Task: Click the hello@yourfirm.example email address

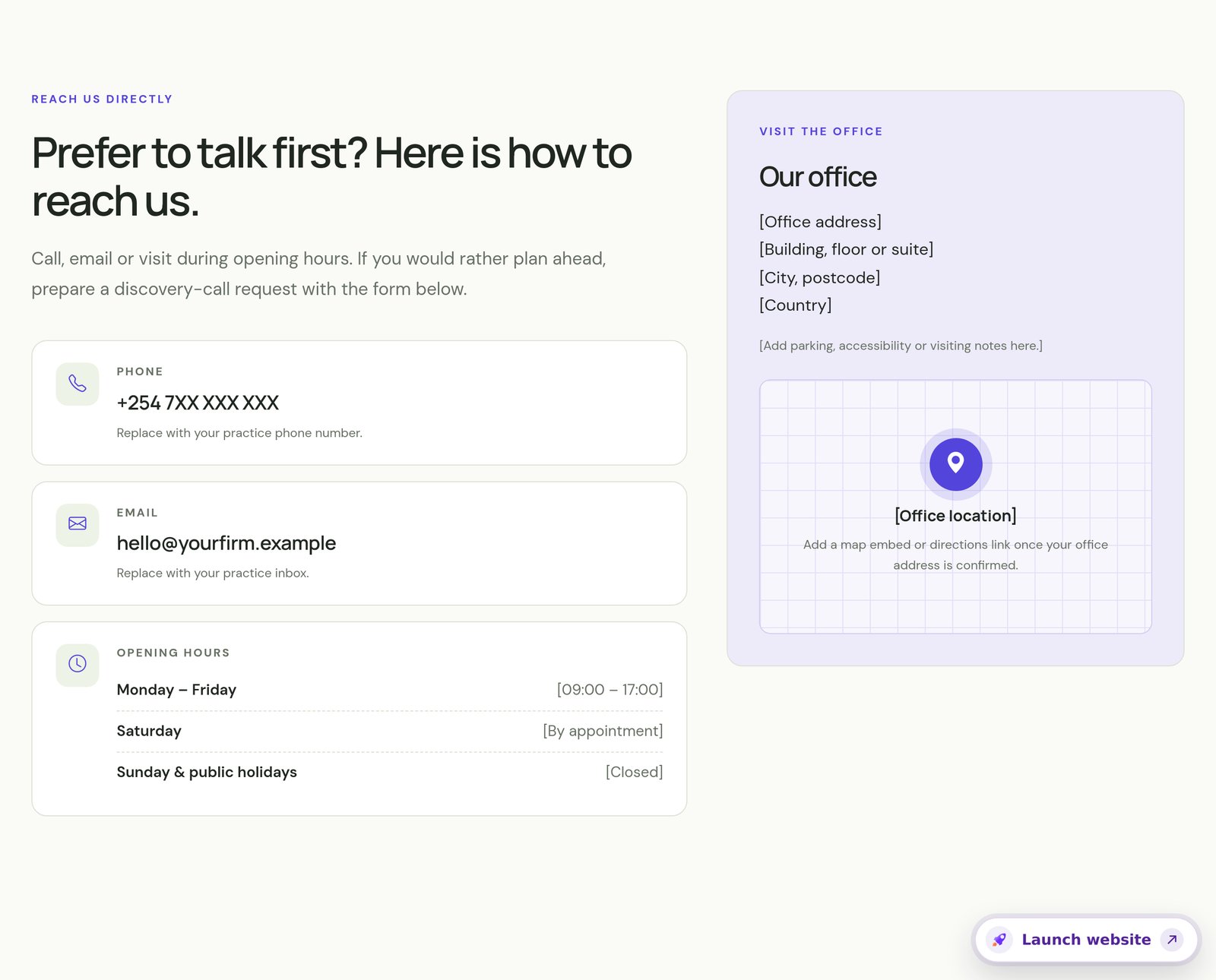Action: (x=226, y=543)
